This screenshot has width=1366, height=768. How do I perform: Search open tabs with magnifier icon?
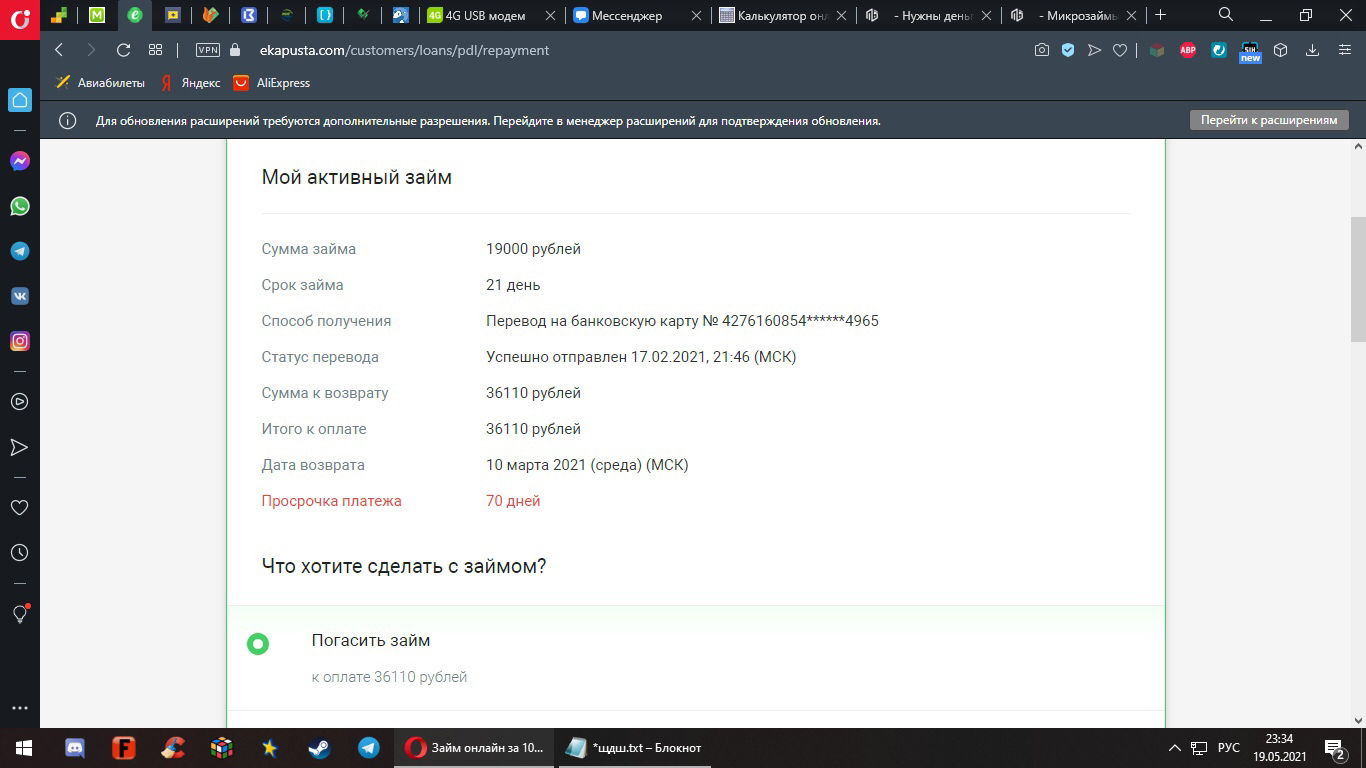(1226, 15)
